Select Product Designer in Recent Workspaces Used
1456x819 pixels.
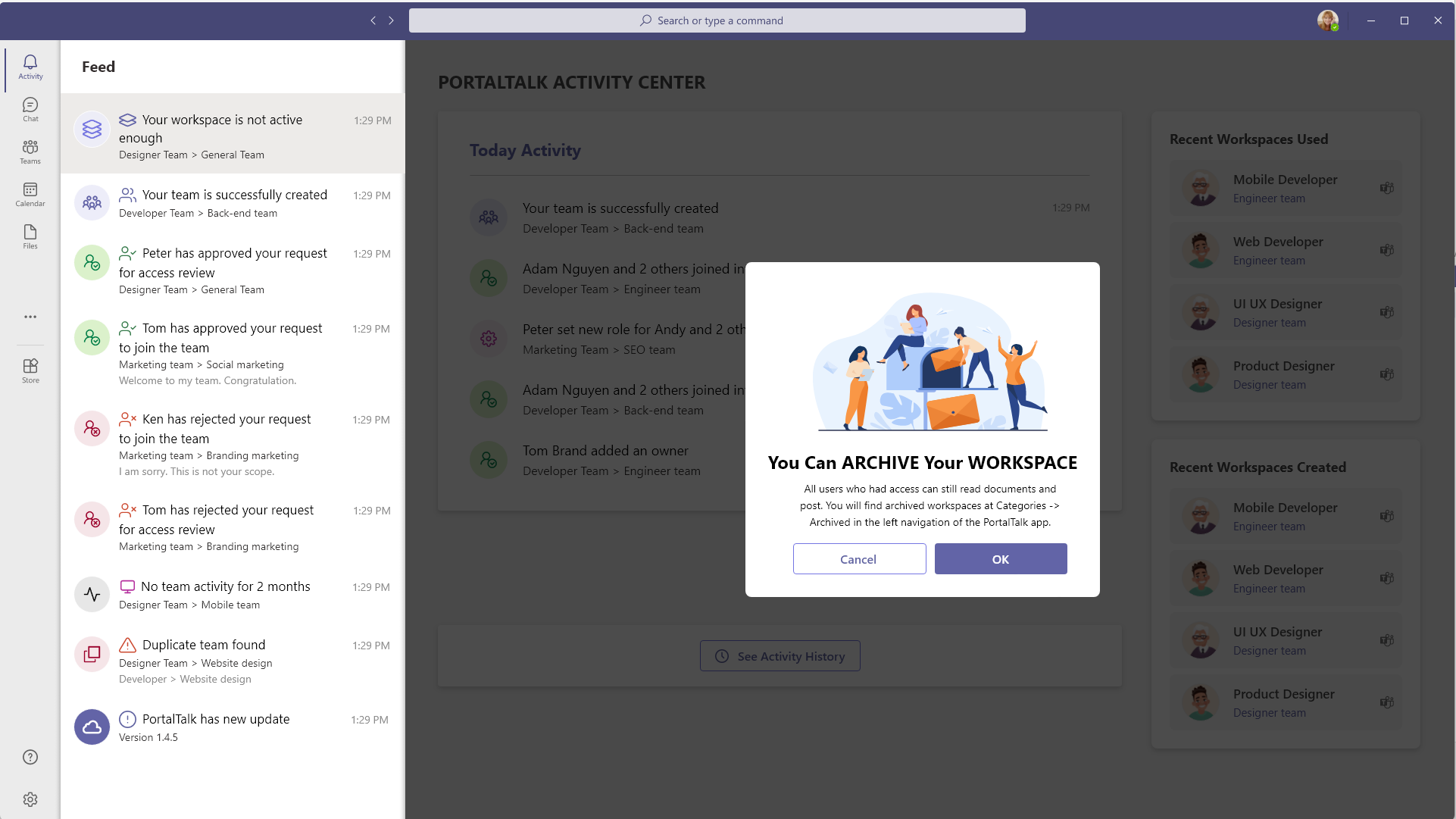[1286, 374]
